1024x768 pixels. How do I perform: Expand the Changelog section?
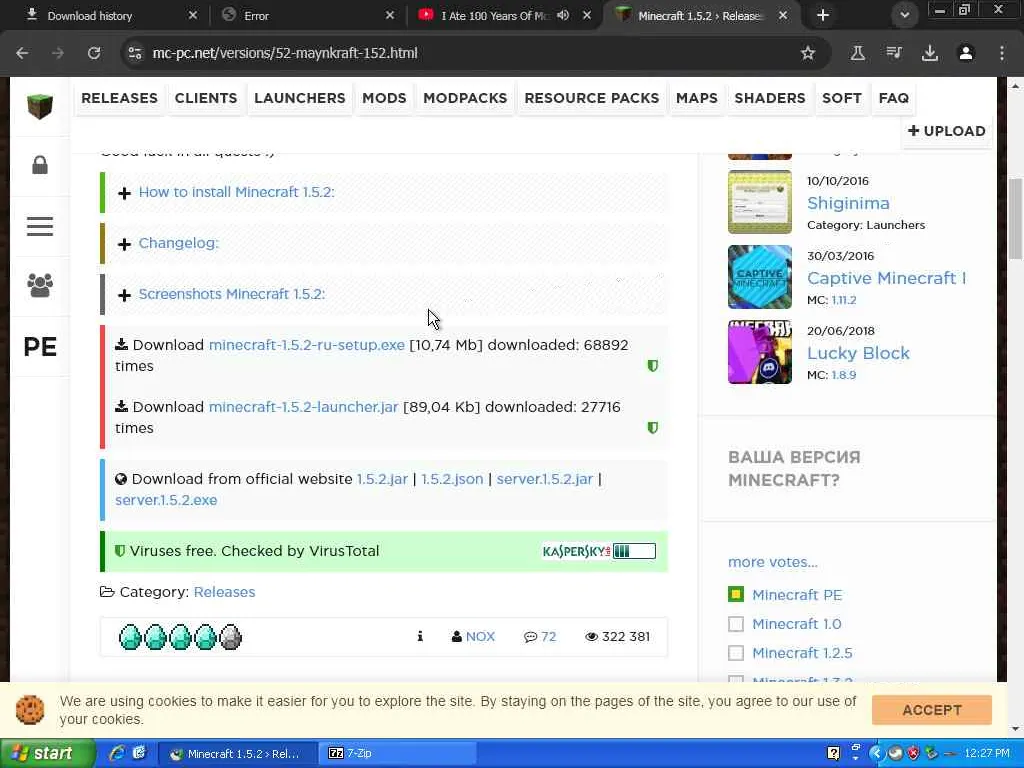[x=178, y=243]
